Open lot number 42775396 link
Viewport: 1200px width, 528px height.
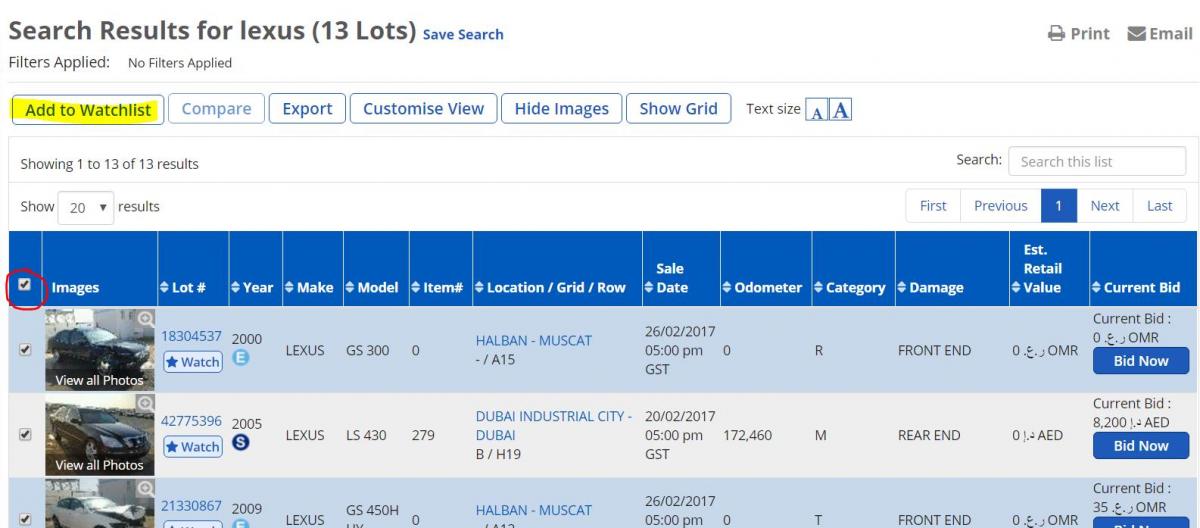[x=193, y=422]
